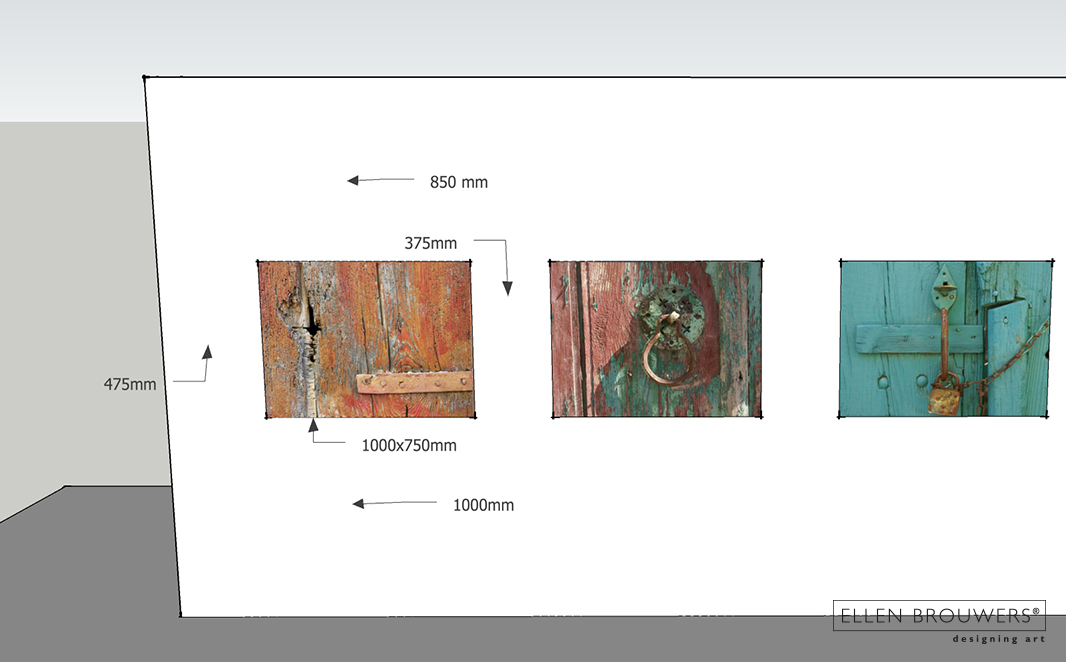Select the turquoise padlocked door photo

point(945,338)
